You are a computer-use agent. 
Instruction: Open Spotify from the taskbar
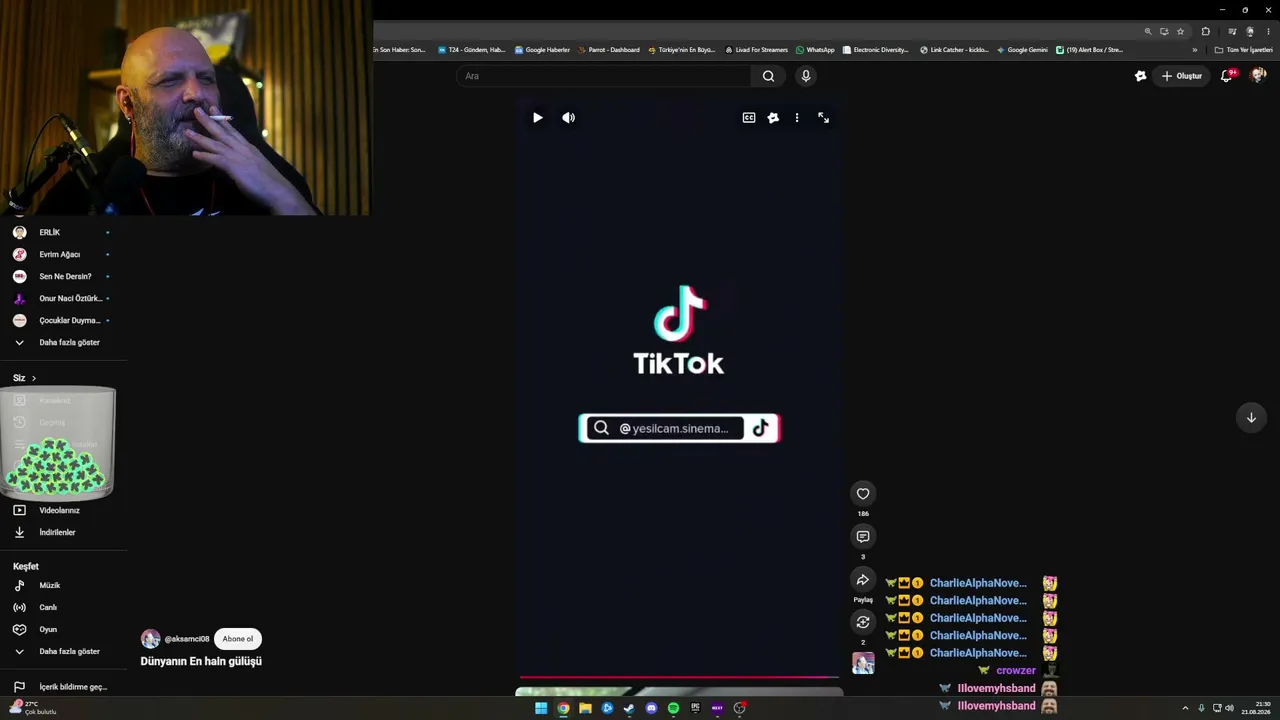[673, 708]
